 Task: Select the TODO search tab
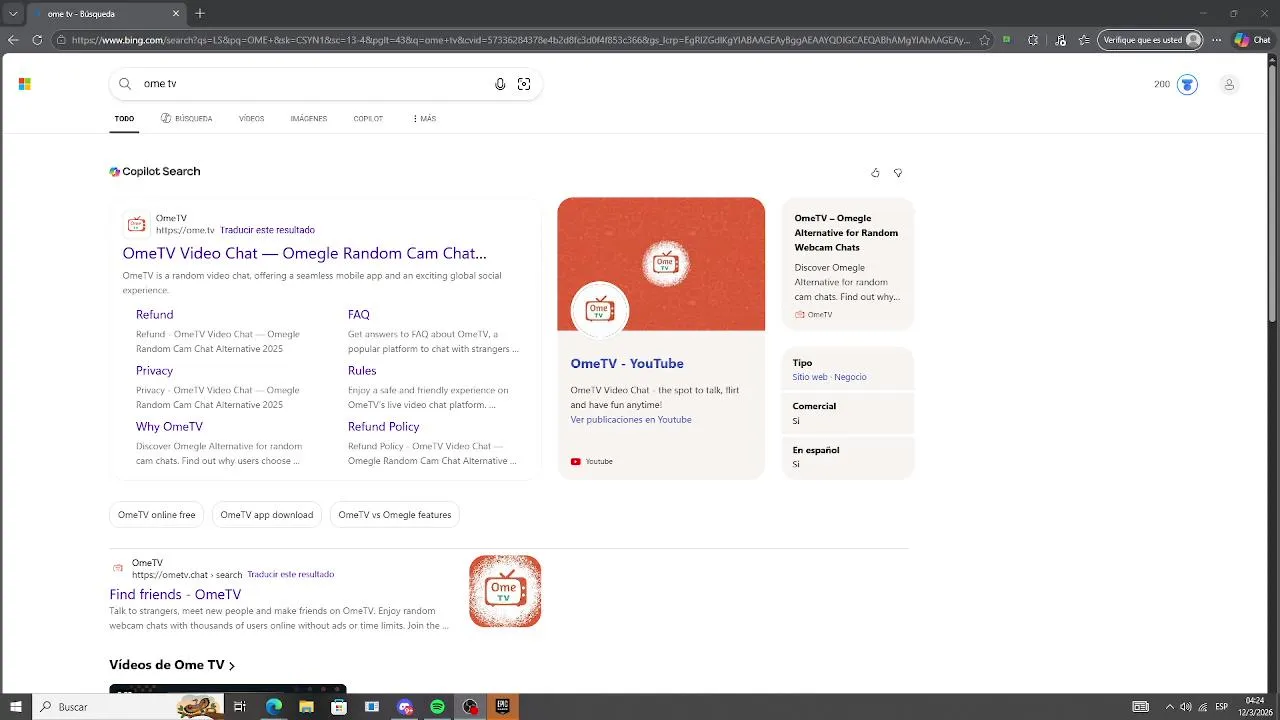(x=124, y=118)
